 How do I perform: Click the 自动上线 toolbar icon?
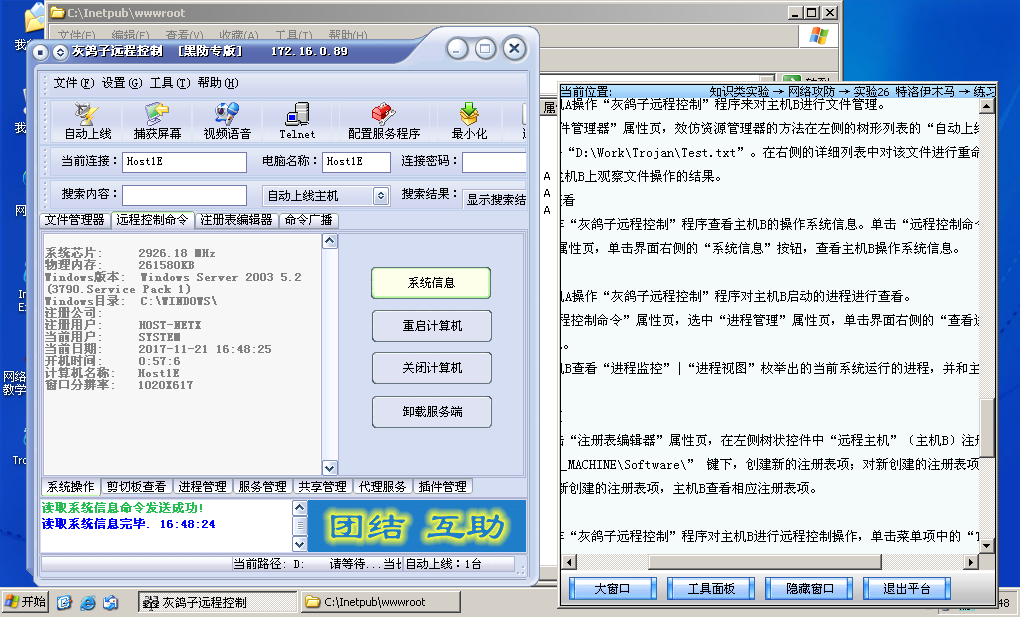point(88,122)
